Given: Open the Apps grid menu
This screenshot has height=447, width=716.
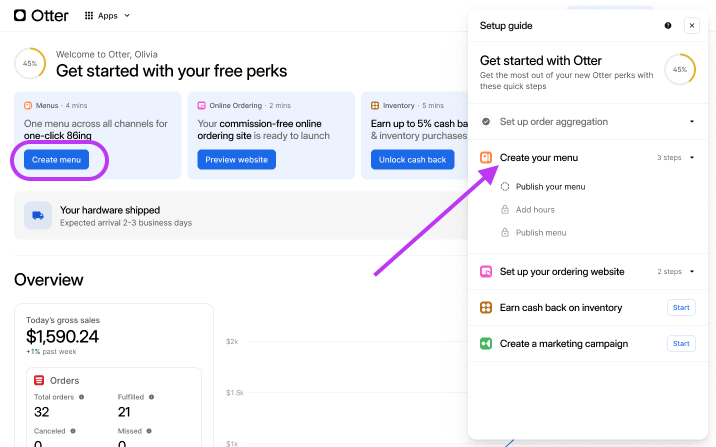Looking at the screenshot, I should [107, 16].
